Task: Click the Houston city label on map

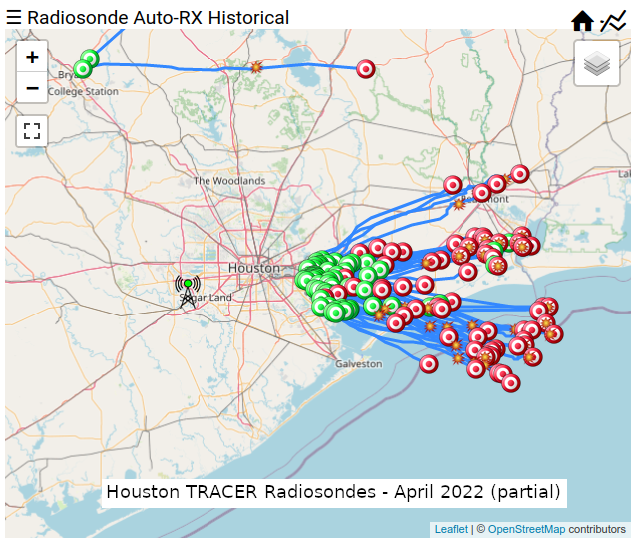Action: click(x=254, y=268)
